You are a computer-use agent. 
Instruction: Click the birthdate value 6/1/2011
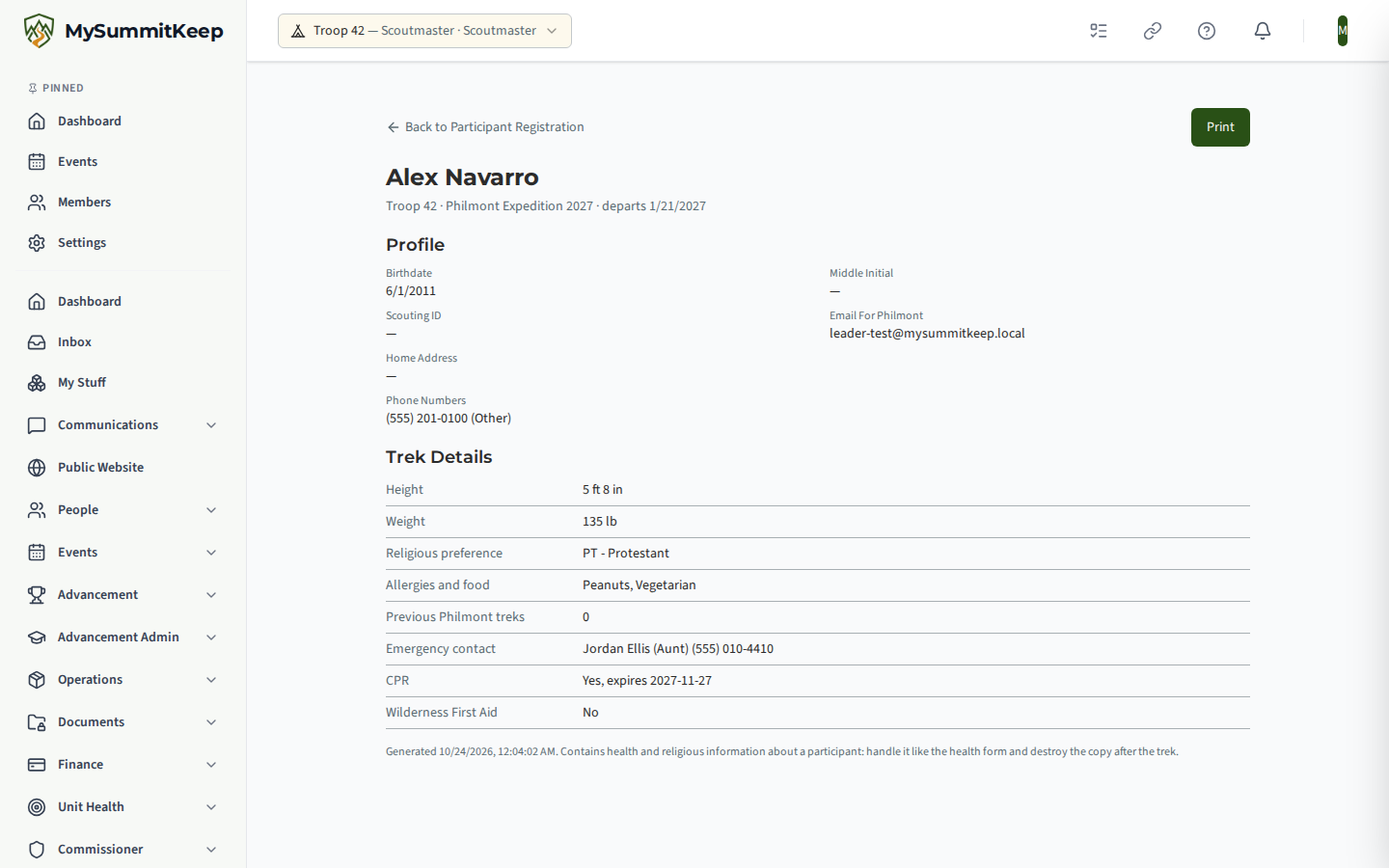pyautogui.click(x=411, y=291)
